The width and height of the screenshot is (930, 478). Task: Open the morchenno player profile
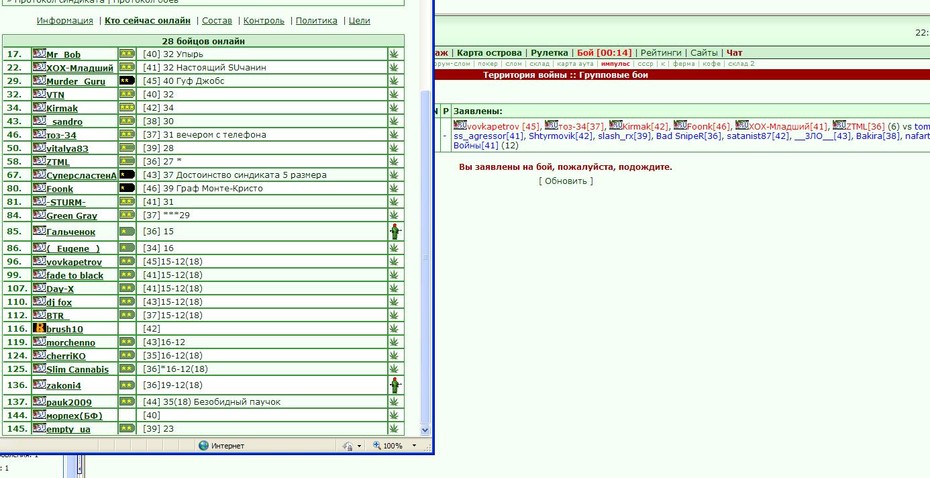[x=71, y=342]
